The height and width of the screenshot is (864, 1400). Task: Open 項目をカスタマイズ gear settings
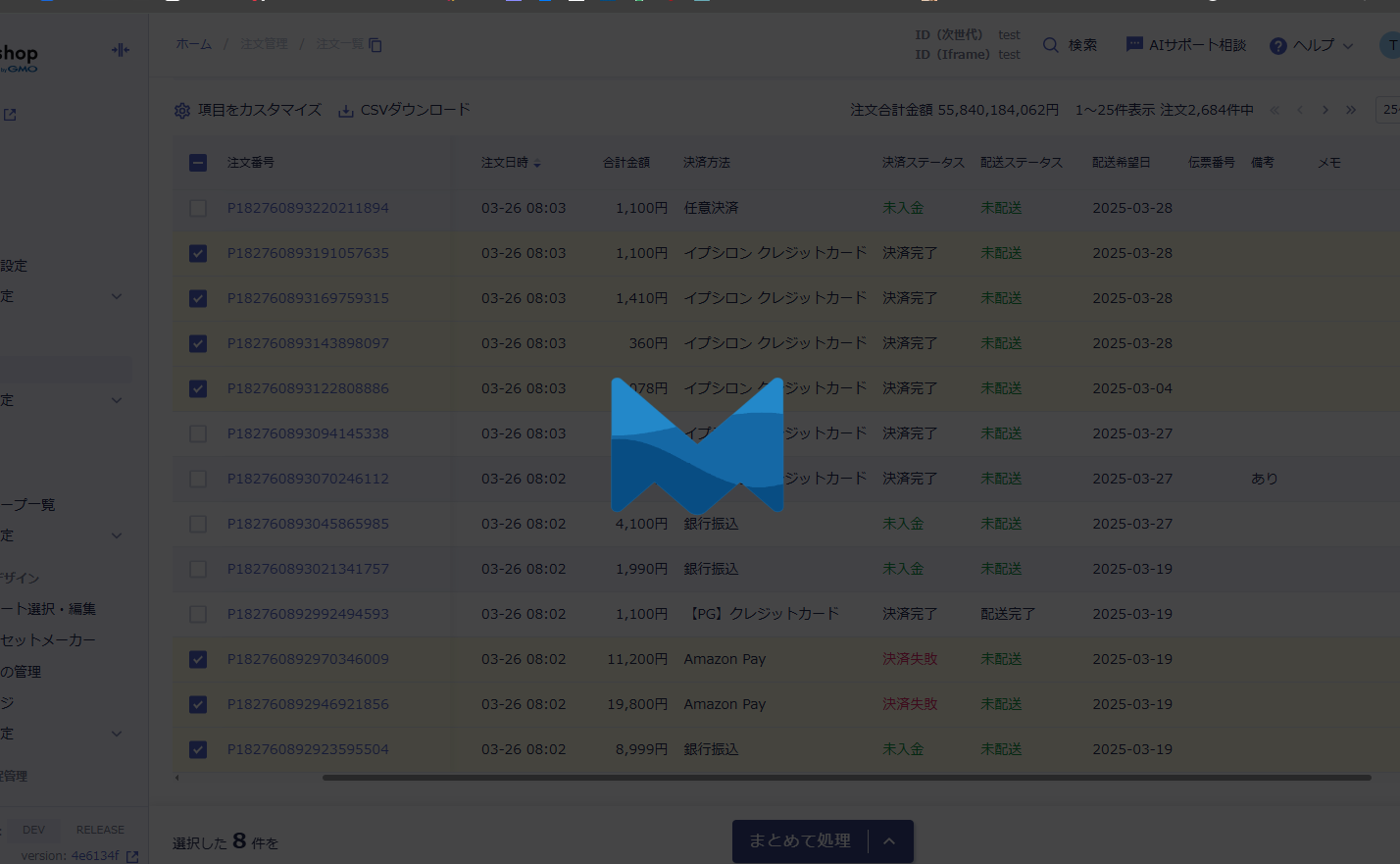(x=247, y=110)
